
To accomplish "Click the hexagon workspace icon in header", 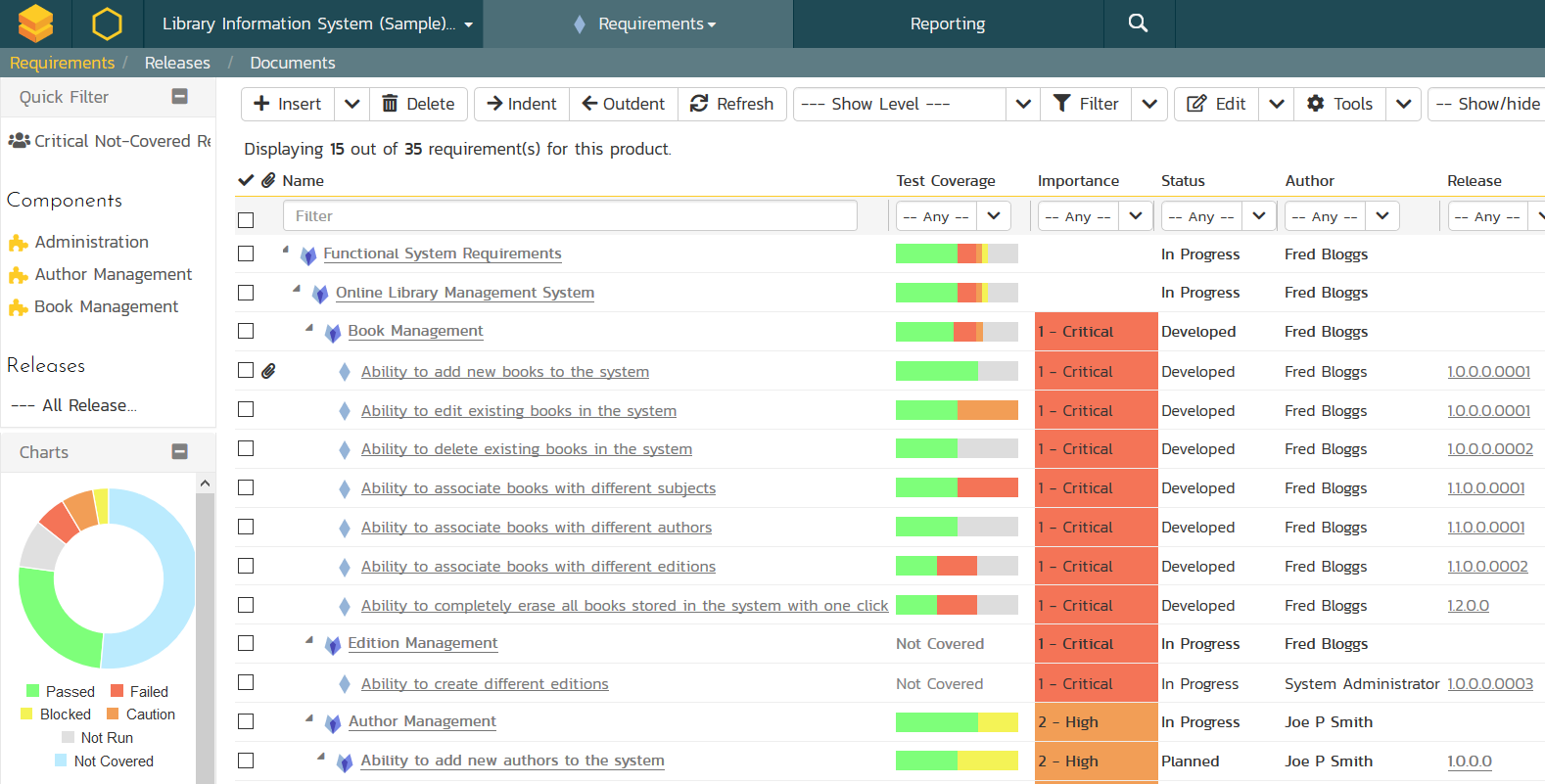I will (x=107, y=23).
